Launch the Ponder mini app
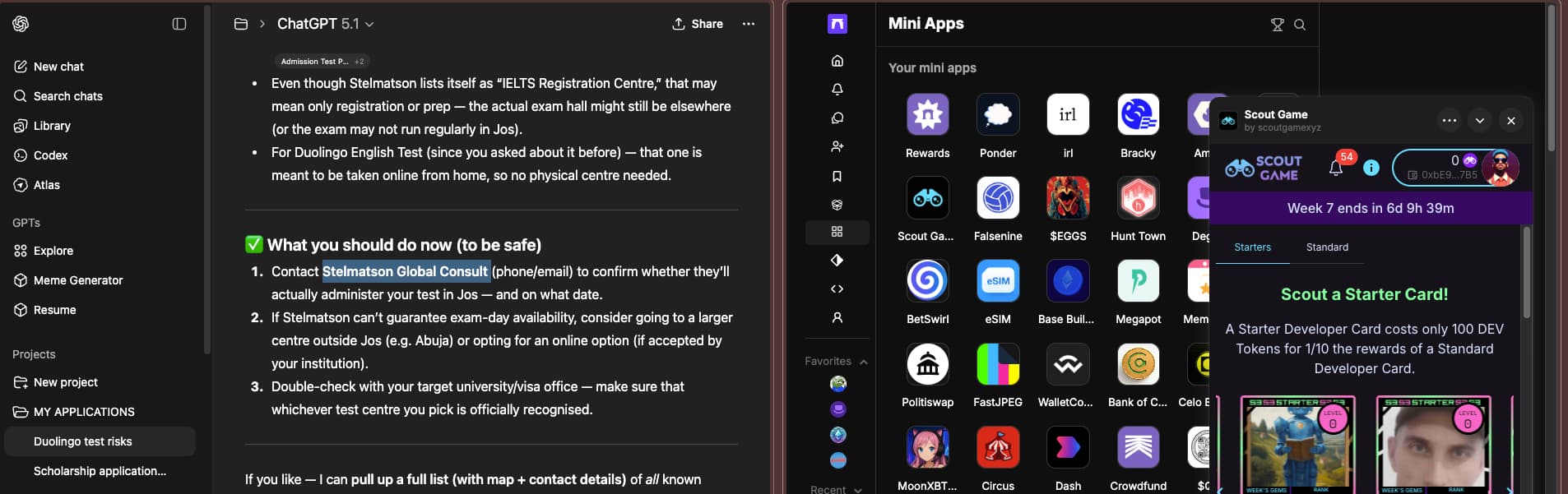This screenshot has height=494, width=1568. [997, 115]
